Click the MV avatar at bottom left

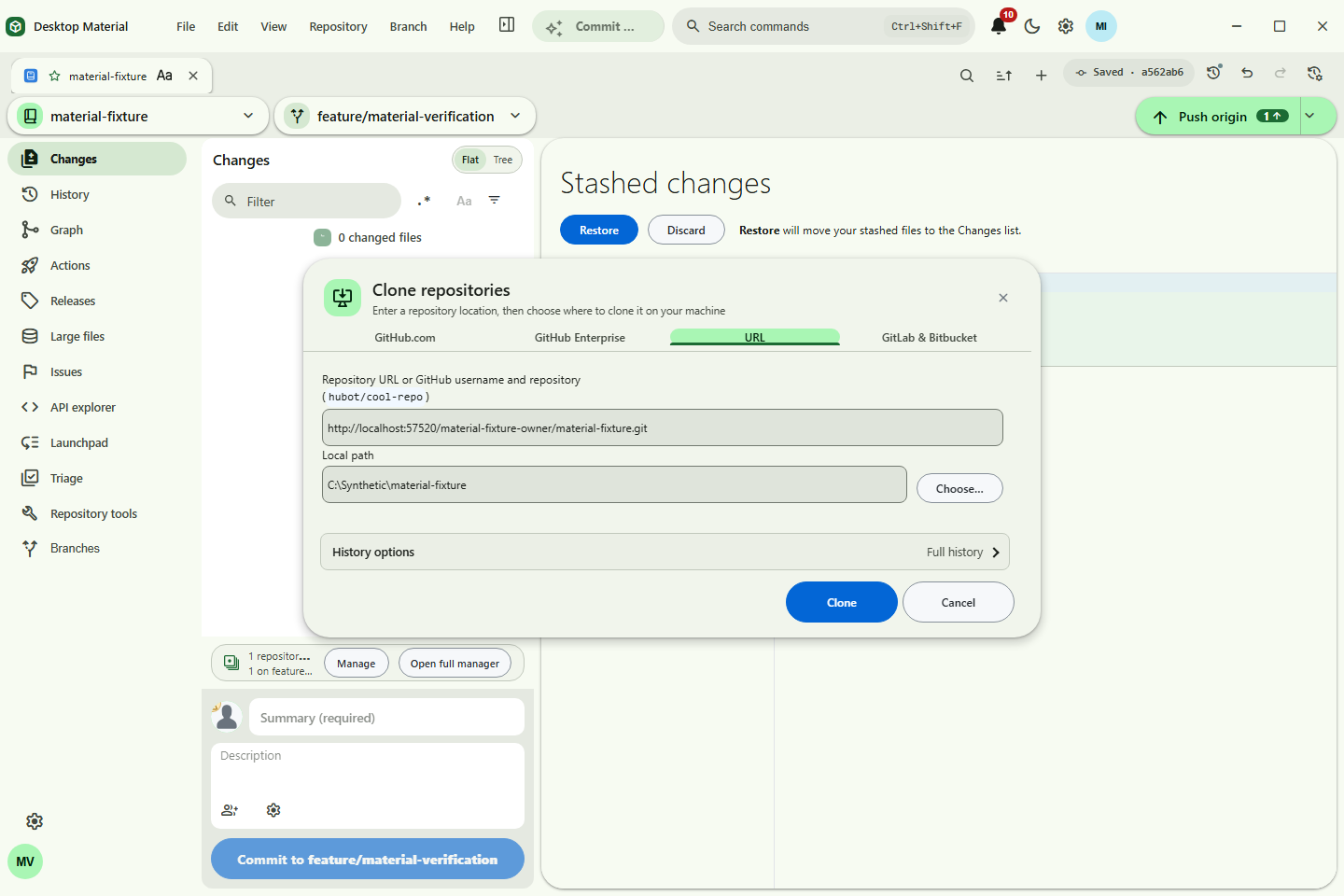(x=25, y=861)
